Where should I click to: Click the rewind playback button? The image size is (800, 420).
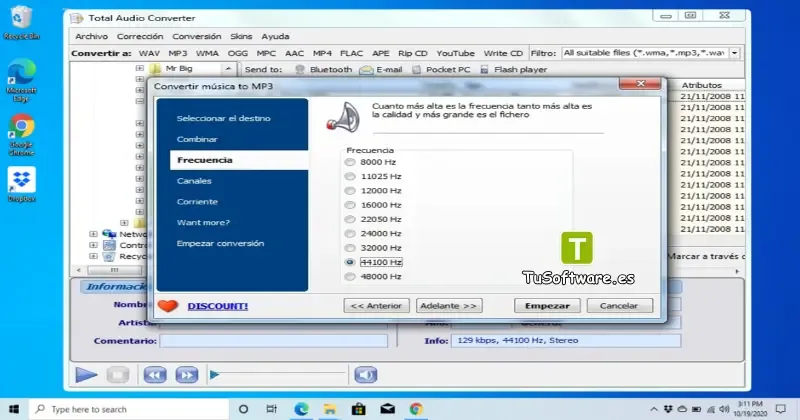pyautogui.click(x=155, y=375)
